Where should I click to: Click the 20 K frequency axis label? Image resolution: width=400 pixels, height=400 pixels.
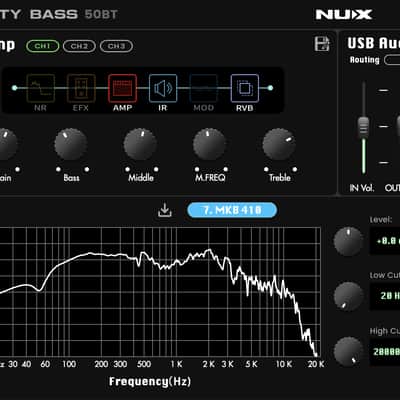tap(316, 364)
